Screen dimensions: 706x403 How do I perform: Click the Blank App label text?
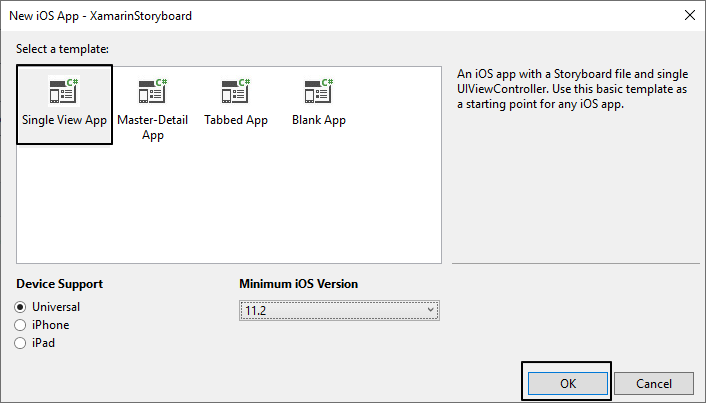(x=319, y=120)
